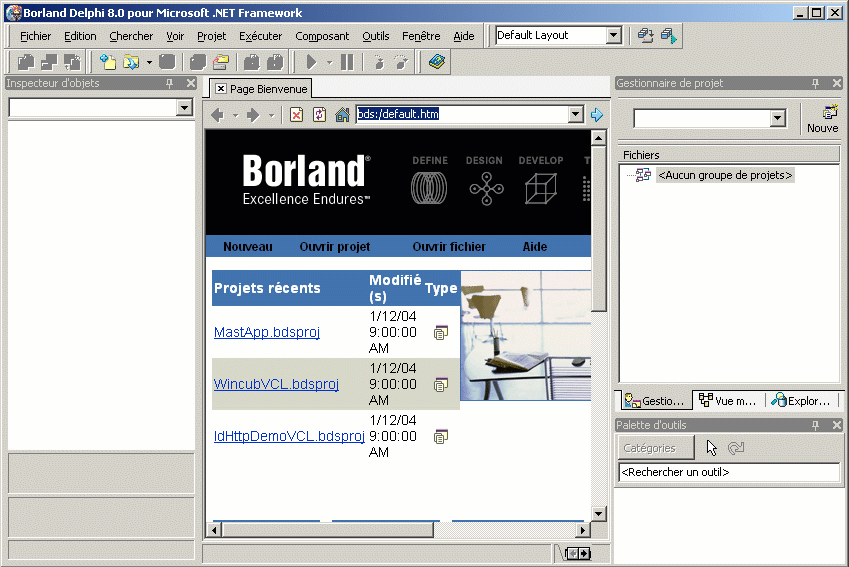Open the Default Layout dropdown
The image size is (849, 567).
(x=613, y=36)
